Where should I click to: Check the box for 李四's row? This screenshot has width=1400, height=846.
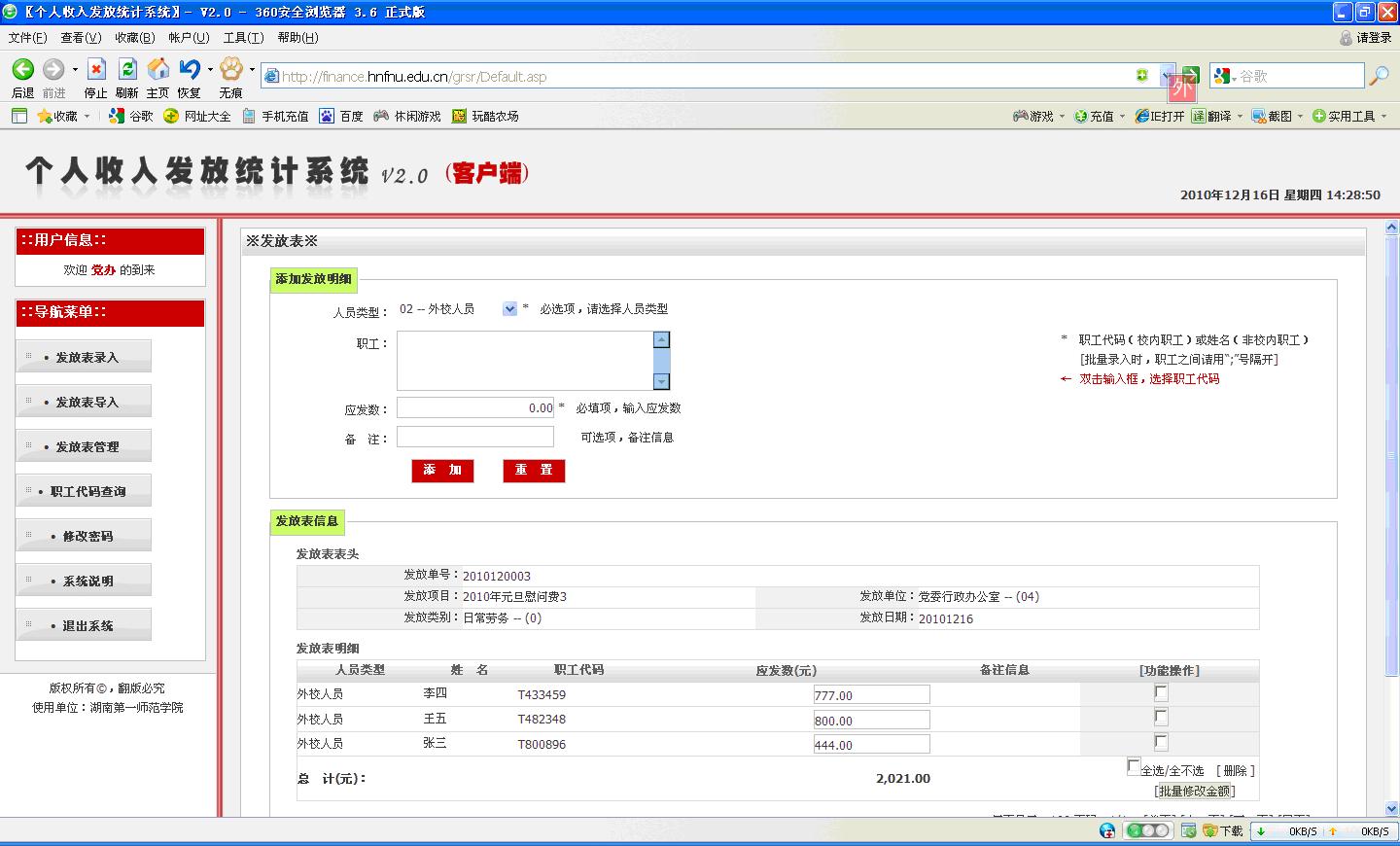tap(1161, 693)
